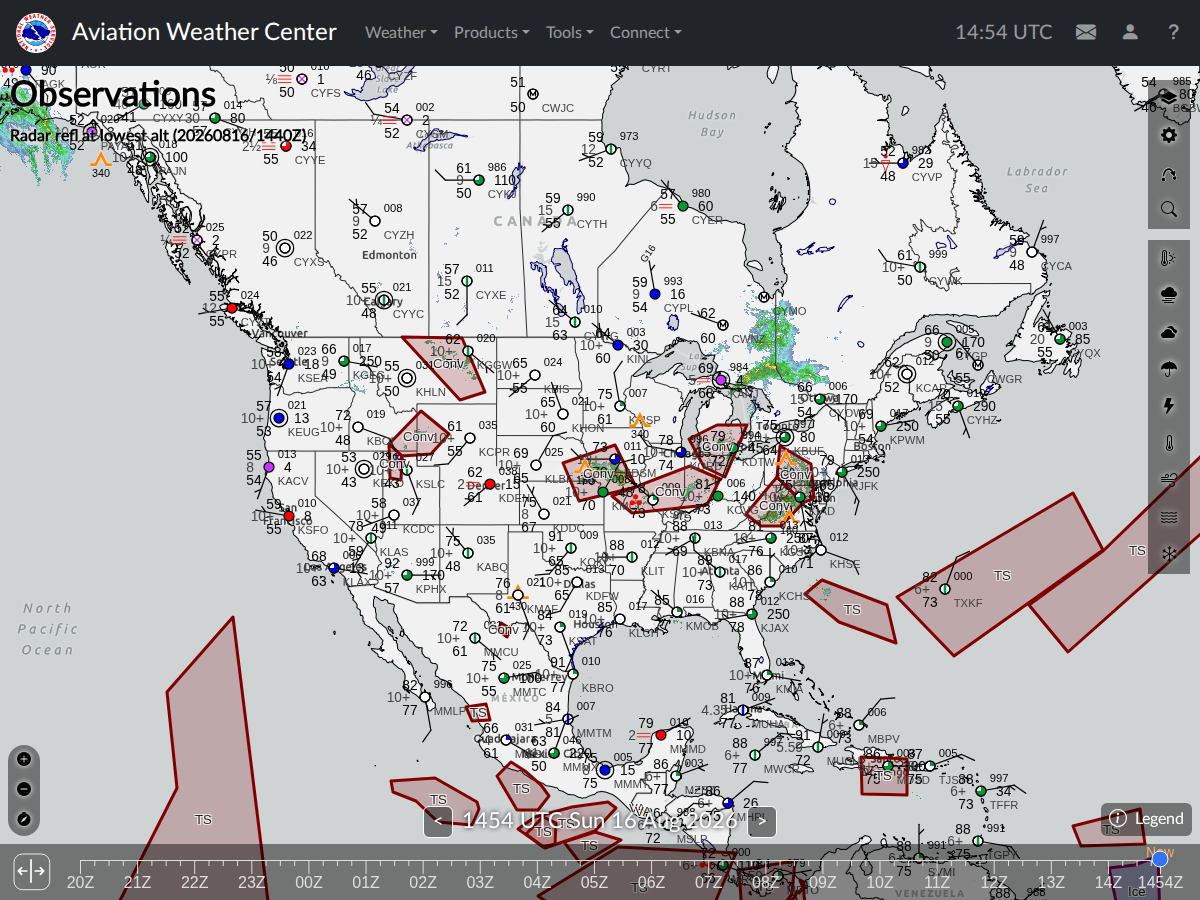Toggle the foggy cloud layer icon

1169,295
